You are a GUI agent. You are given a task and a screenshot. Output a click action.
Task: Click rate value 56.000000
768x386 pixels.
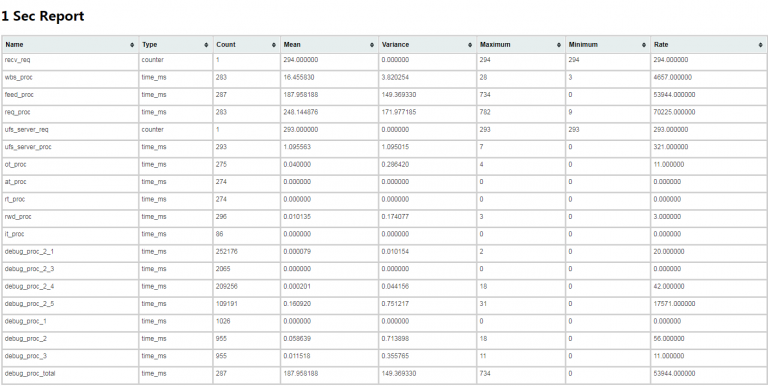tap(669, 338)
